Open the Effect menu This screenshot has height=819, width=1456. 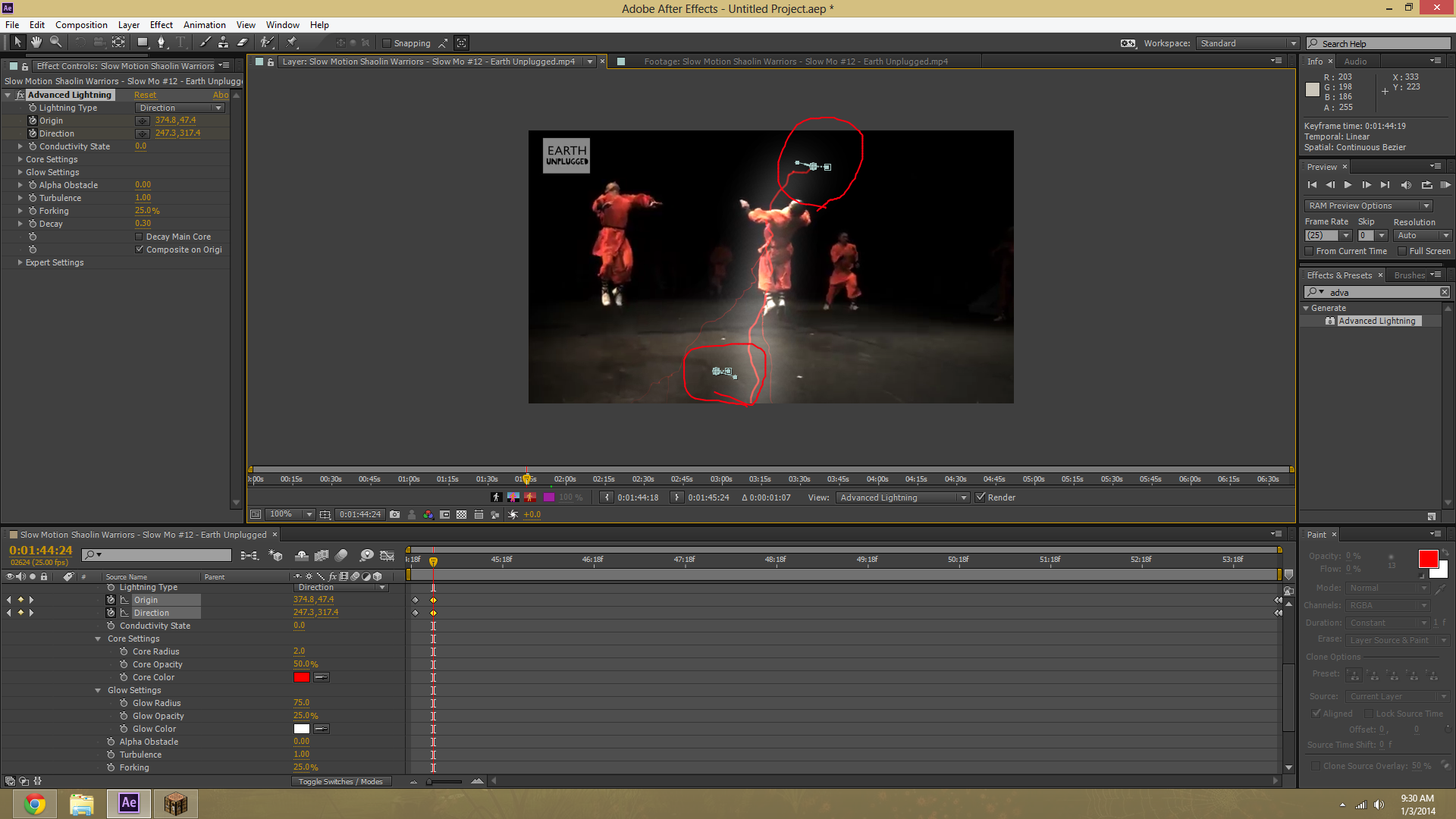pyautogui.click(x=161, y=25)
